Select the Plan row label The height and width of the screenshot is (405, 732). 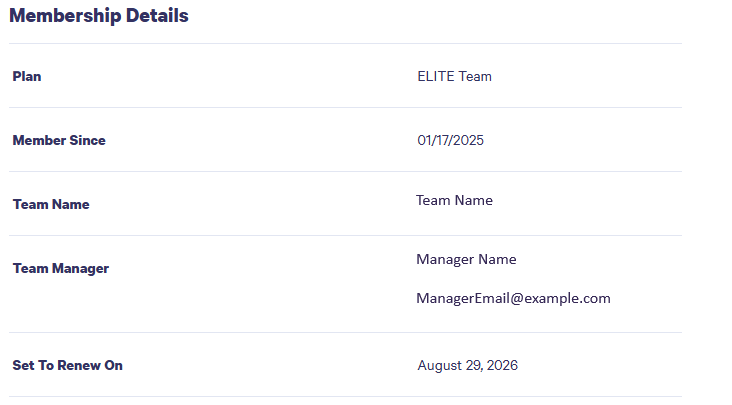[x=27, y=76]
